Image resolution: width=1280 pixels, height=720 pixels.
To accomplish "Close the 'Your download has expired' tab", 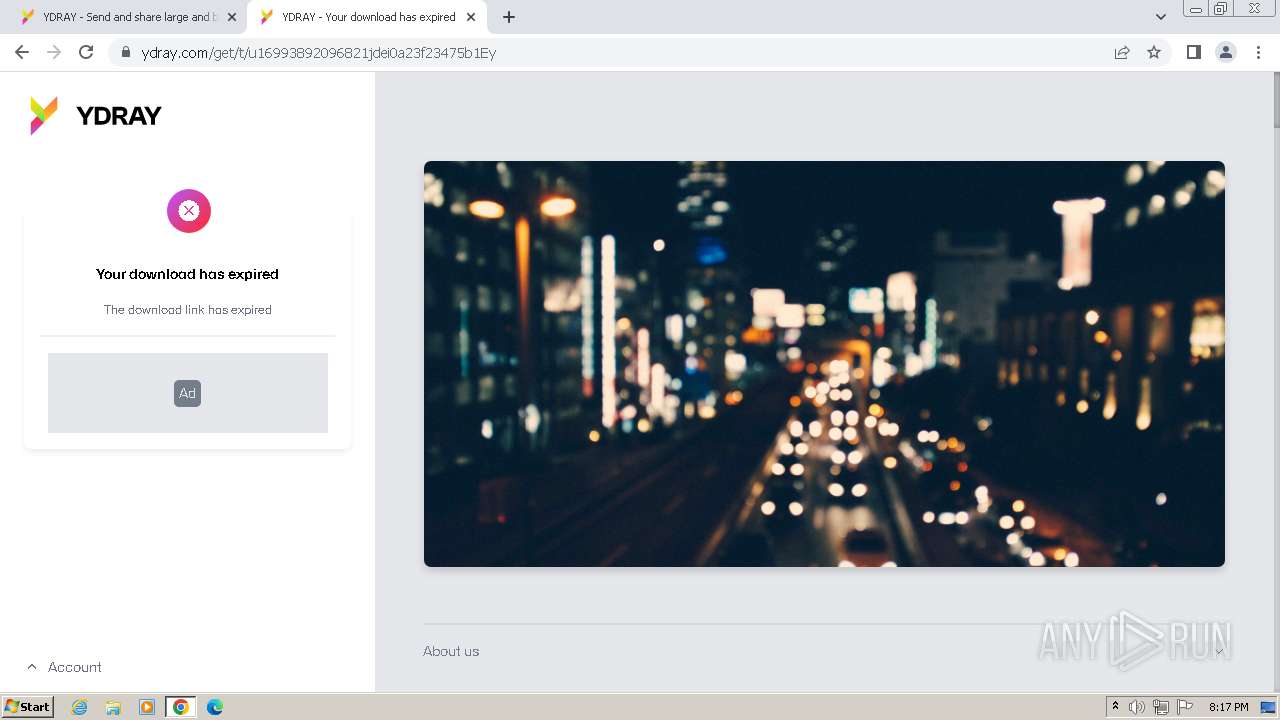I will [x=471, y=17].
